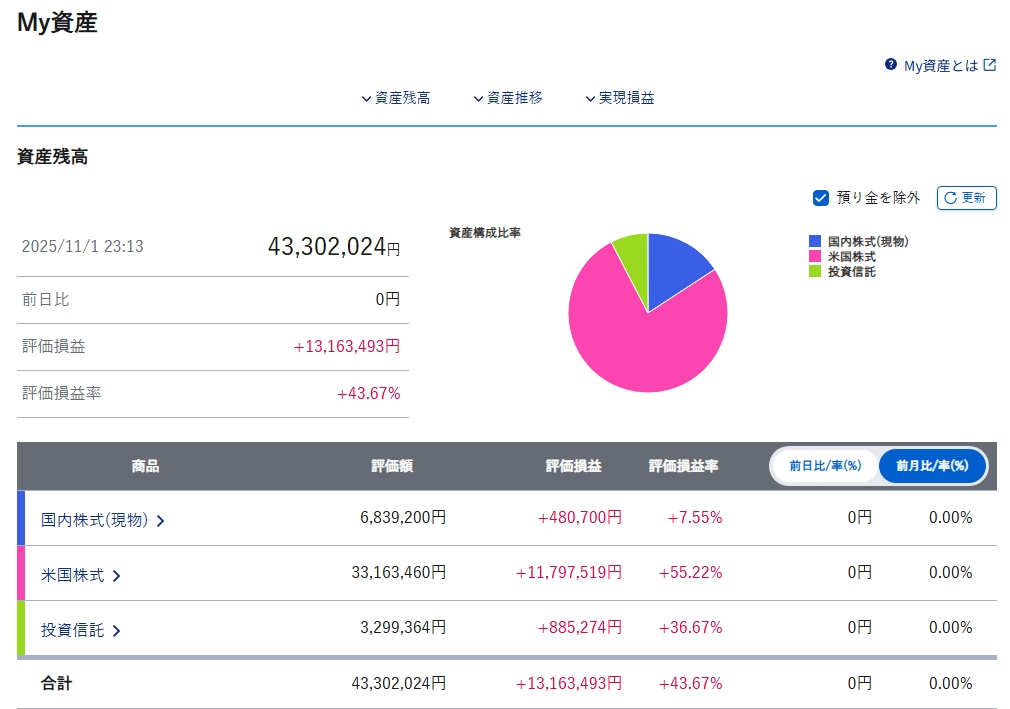Click the chevron arrow next to 米国株式
The image size is (1010, 709).
[117, 576]
